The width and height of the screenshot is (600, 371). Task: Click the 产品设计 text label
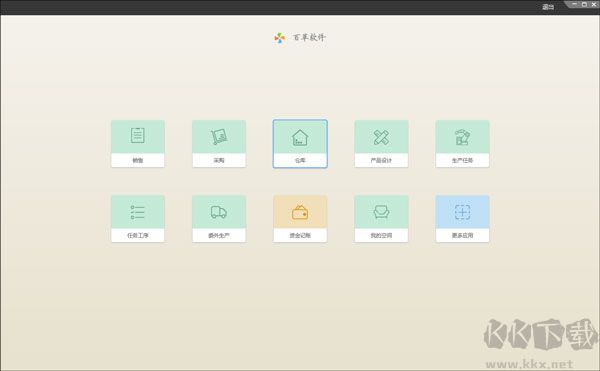[381, 160]
